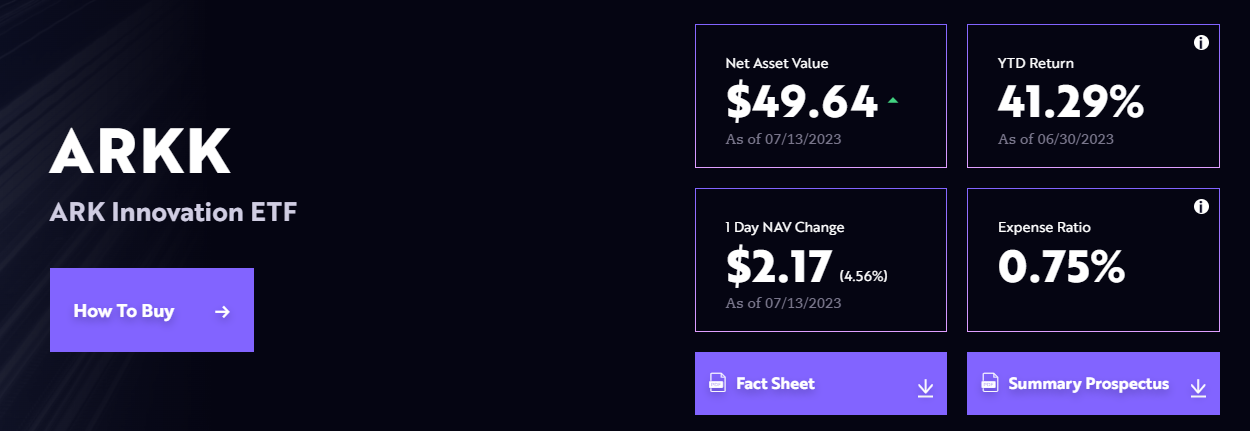The width and height of the screenshot is (1250, 431).
Task: Click the Expense Ratio info icon
Action: (x=1201, y=207)
